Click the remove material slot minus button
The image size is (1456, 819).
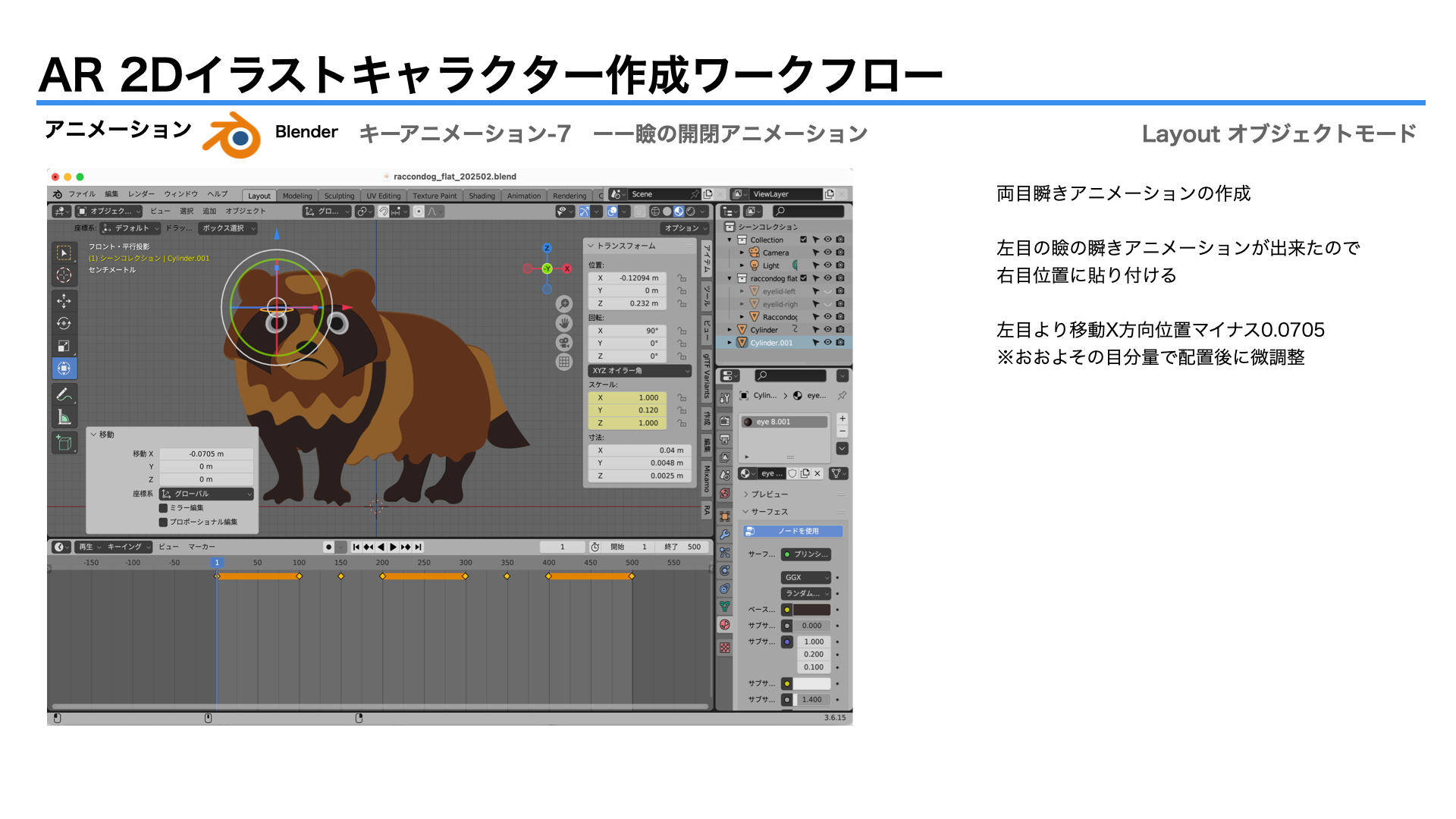842,431
